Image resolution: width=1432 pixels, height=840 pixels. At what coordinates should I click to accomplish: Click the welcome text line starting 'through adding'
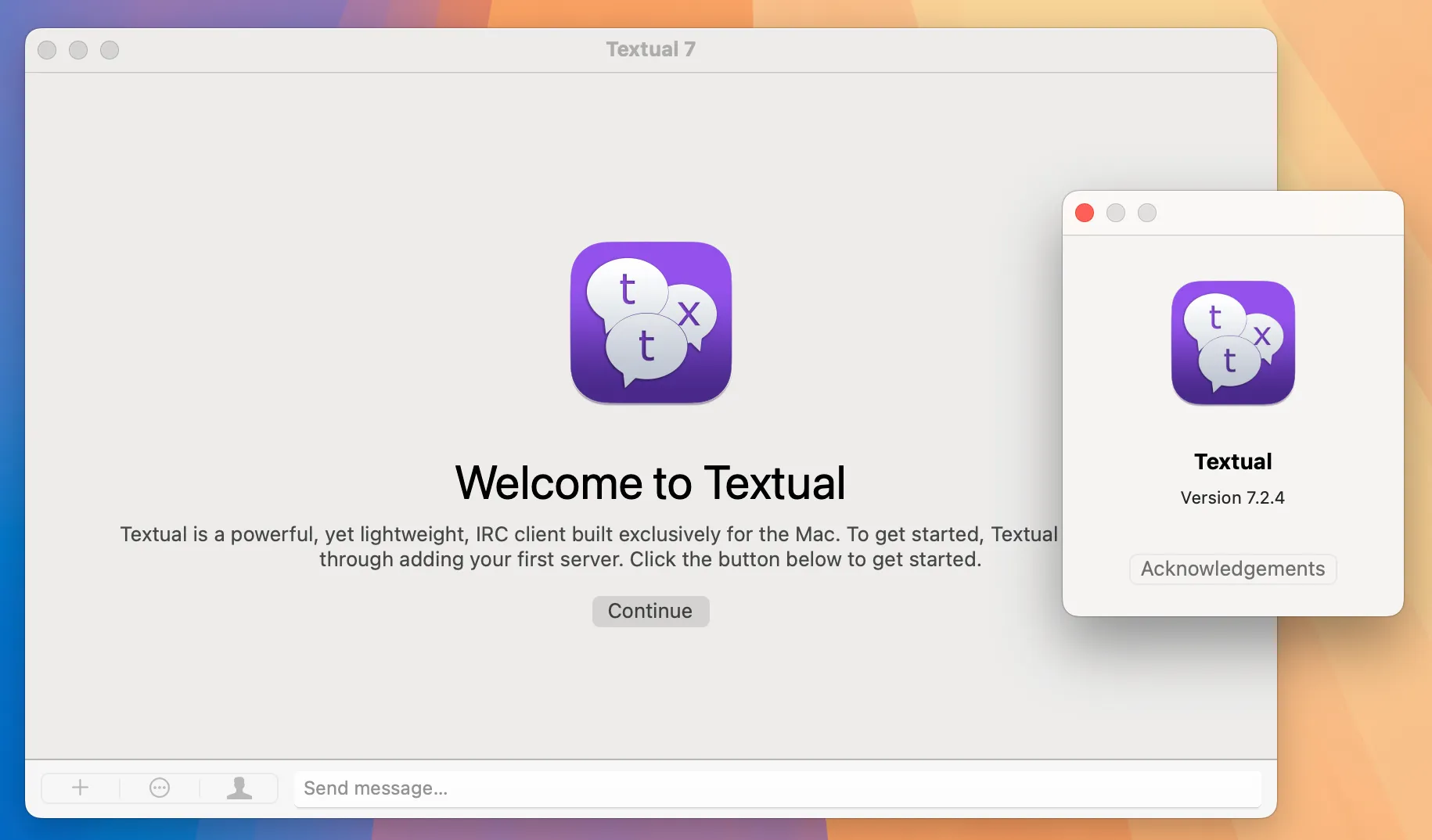point(650,559)
